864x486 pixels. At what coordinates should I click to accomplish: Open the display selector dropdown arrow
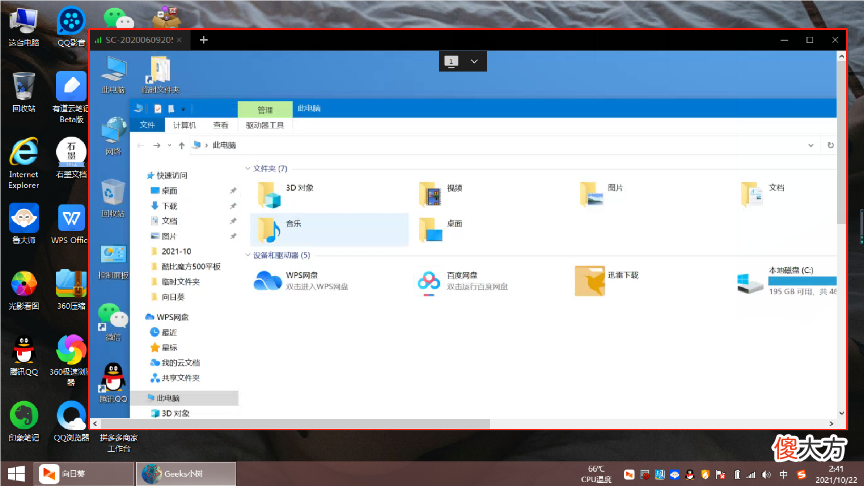coord(474,62)
